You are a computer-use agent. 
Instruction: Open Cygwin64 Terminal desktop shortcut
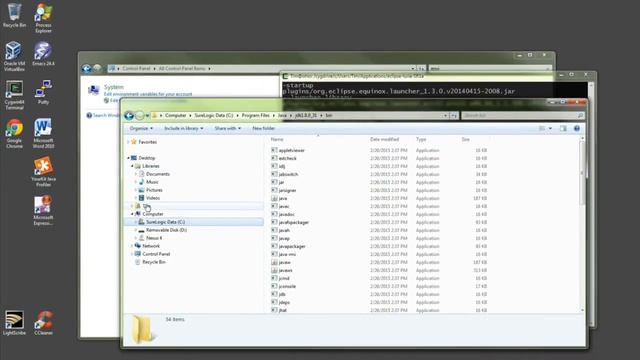(14, 95)
